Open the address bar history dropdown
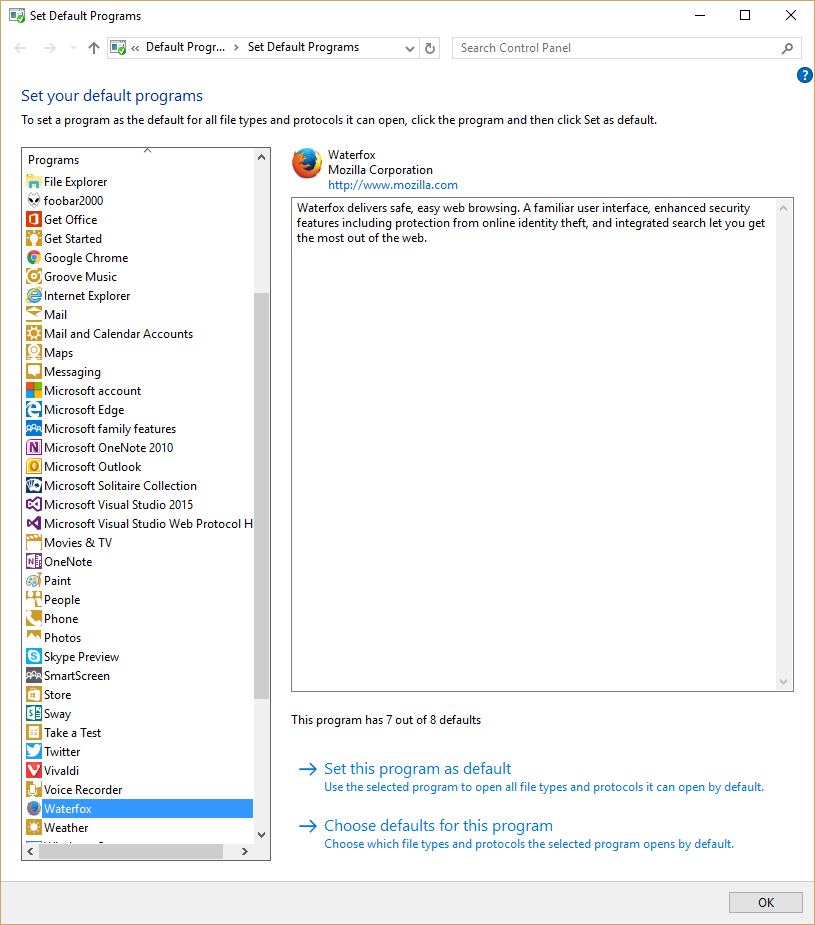Screen dimensions: 815x925 pyautogui.click(x=408, y=47)
